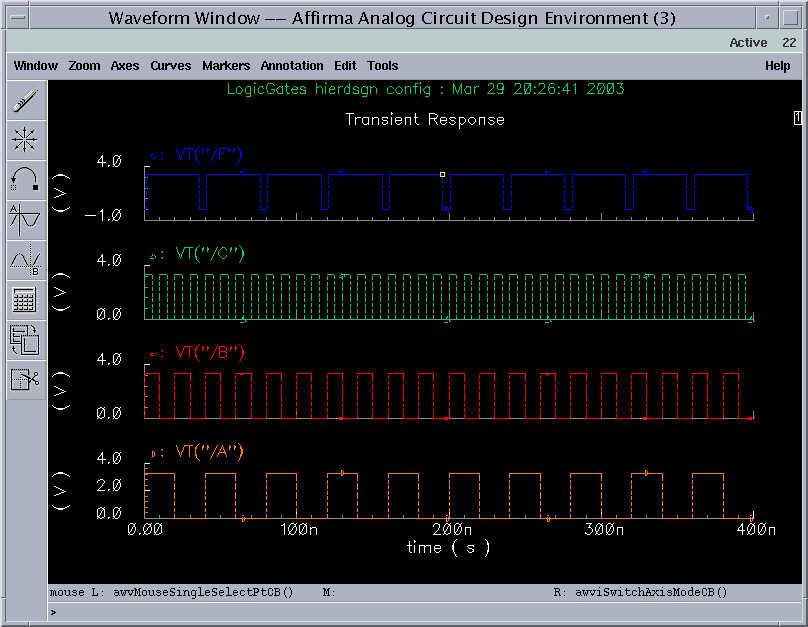
Task: Click the yellow marker on the F waveform
Action: click(442, 174)
